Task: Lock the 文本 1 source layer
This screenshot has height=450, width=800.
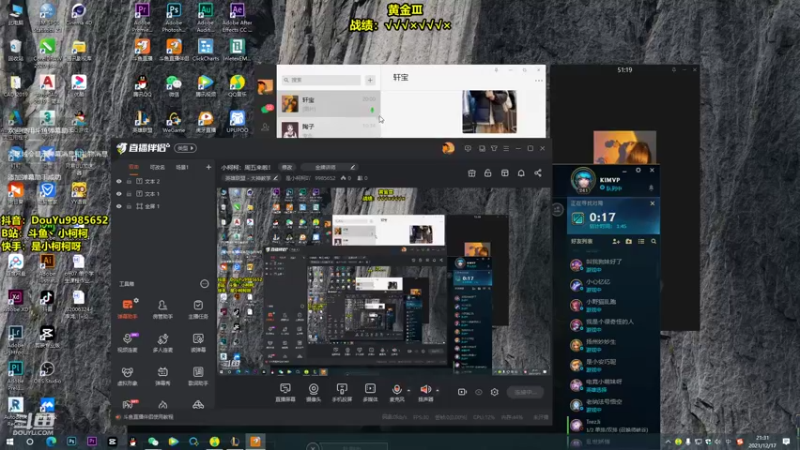Action: 129,194
